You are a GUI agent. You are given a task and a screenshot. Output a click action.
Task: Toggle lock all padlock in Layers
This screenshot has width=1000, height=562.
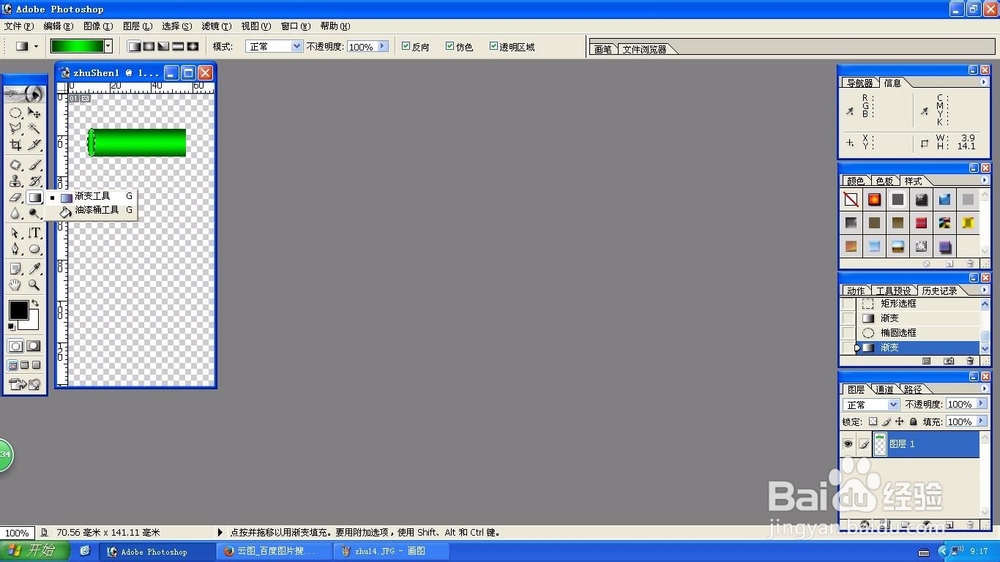pos(913,422)
